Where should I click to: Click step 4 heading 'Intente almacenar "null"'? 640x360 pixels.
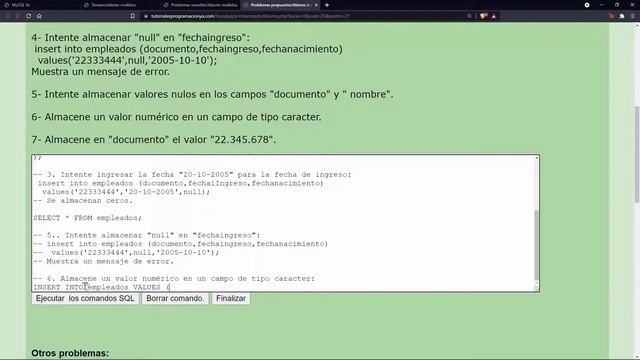click(140, 38)
